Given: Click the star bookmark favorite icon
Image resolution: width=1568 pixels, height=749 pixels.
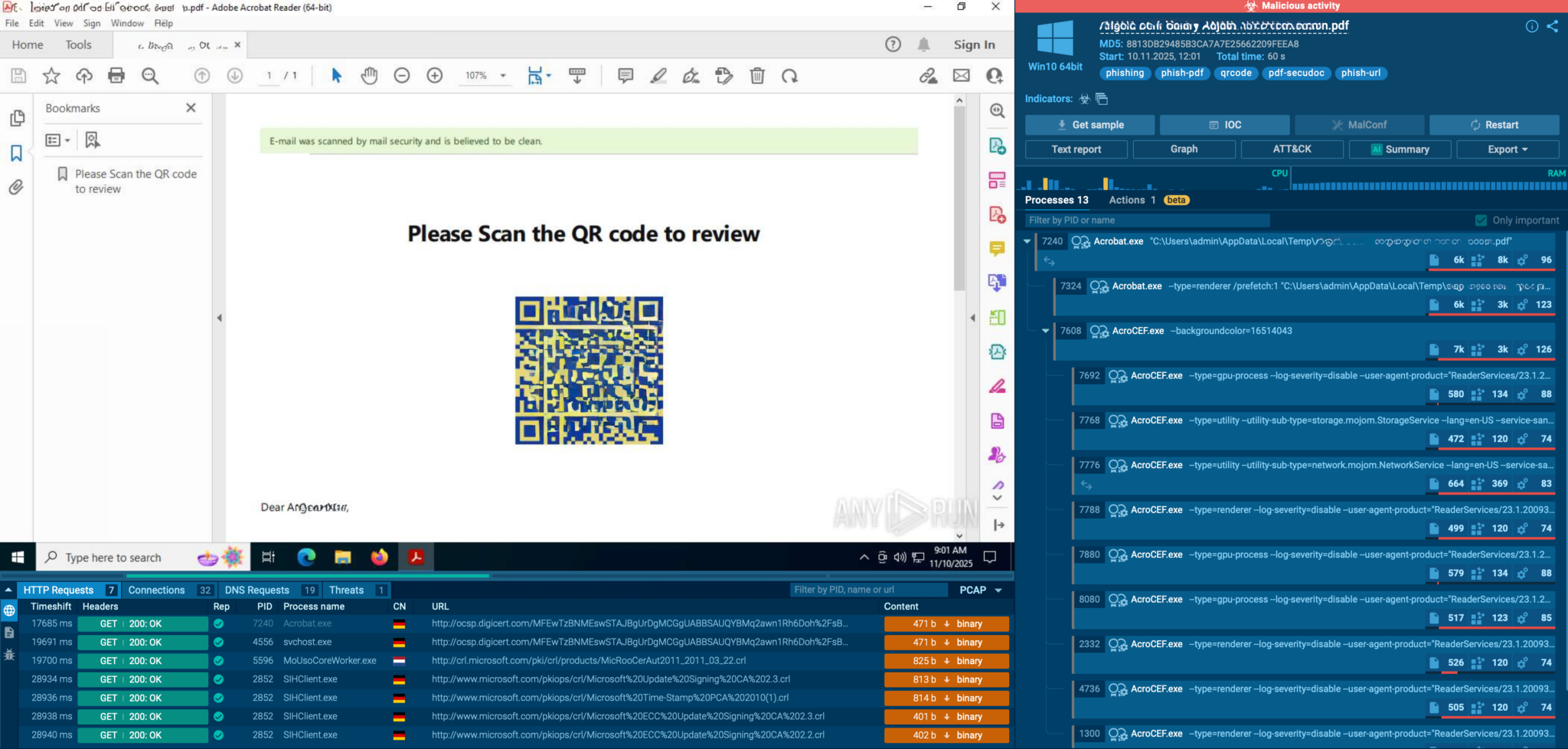Looking at the screenshot, I should (x=51, y=75).
